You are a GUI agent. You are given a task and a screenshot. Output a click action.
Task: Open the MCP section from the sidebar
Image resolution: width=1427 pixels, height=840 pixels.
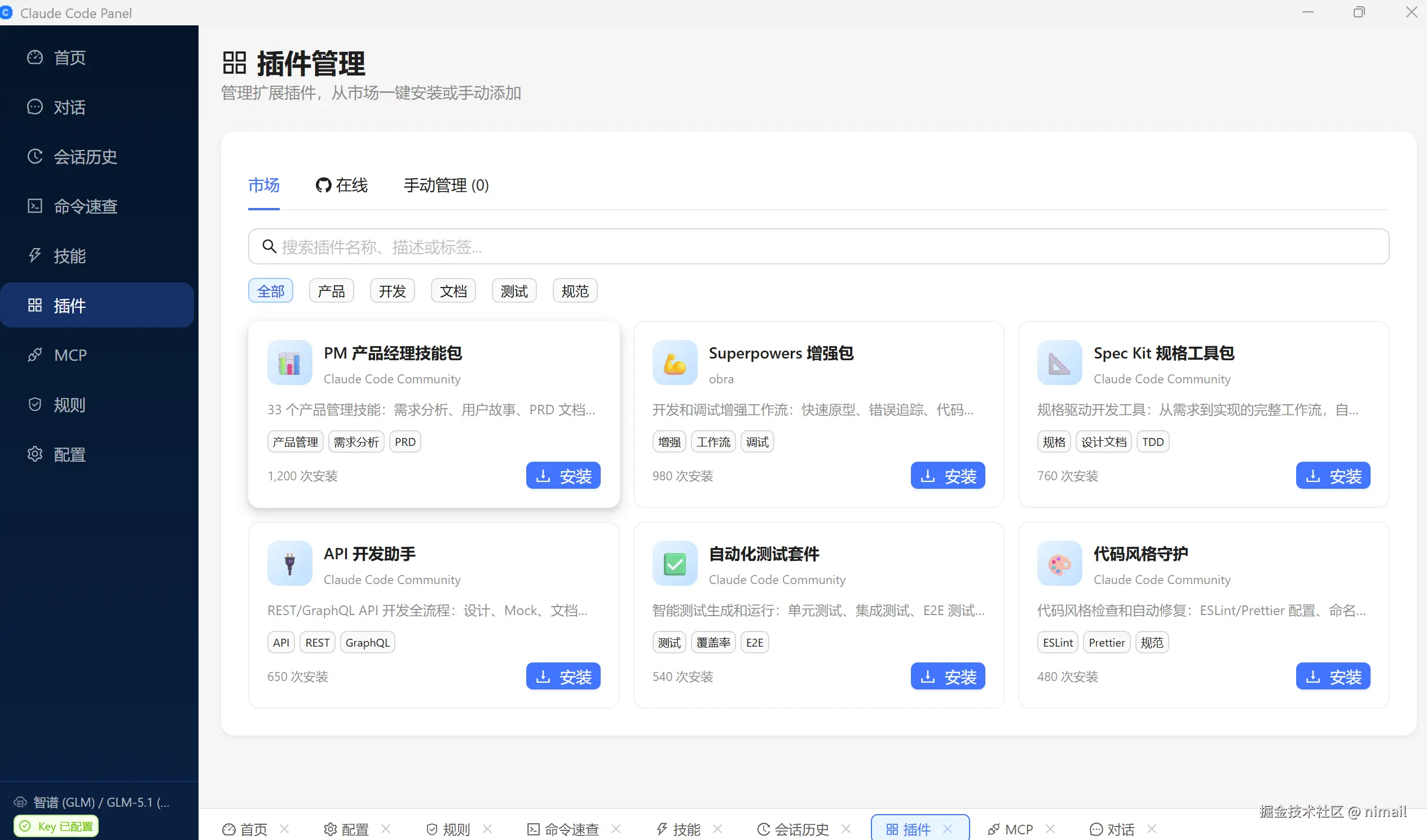[x=69, y=355]
